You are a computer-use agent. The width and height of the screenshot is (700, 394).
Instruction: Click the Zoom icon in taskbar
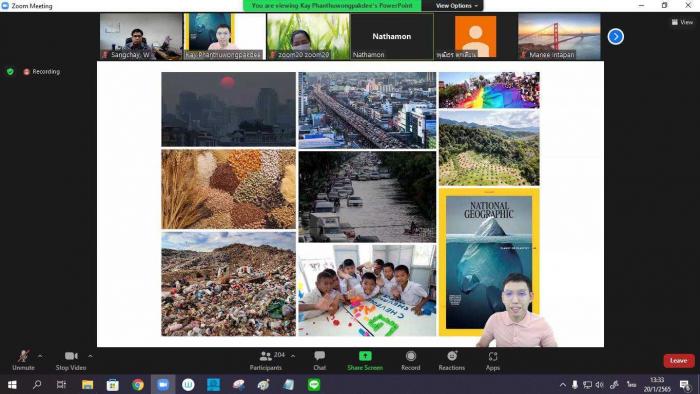(x=163, y=385)
